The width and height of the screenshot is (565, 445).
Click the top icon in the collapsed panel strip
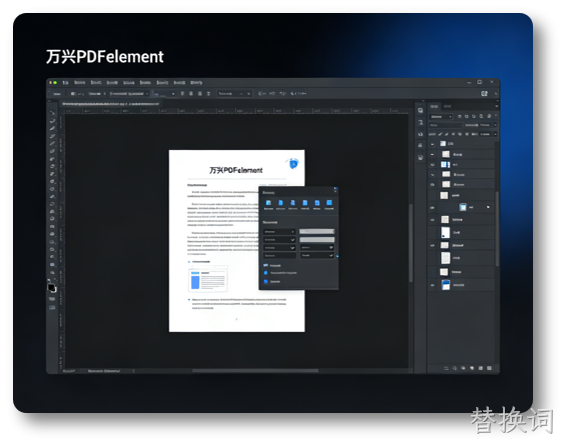pos(420,111)
